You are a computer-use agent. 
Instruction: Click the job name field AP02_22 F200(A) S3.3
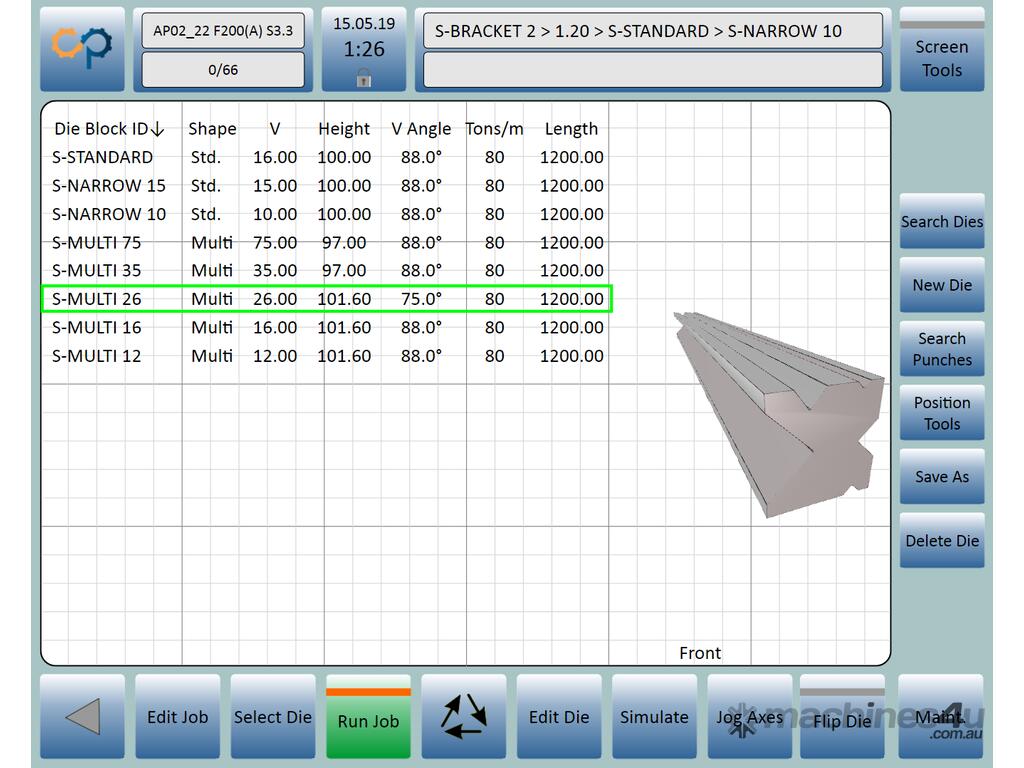(223, 31)
